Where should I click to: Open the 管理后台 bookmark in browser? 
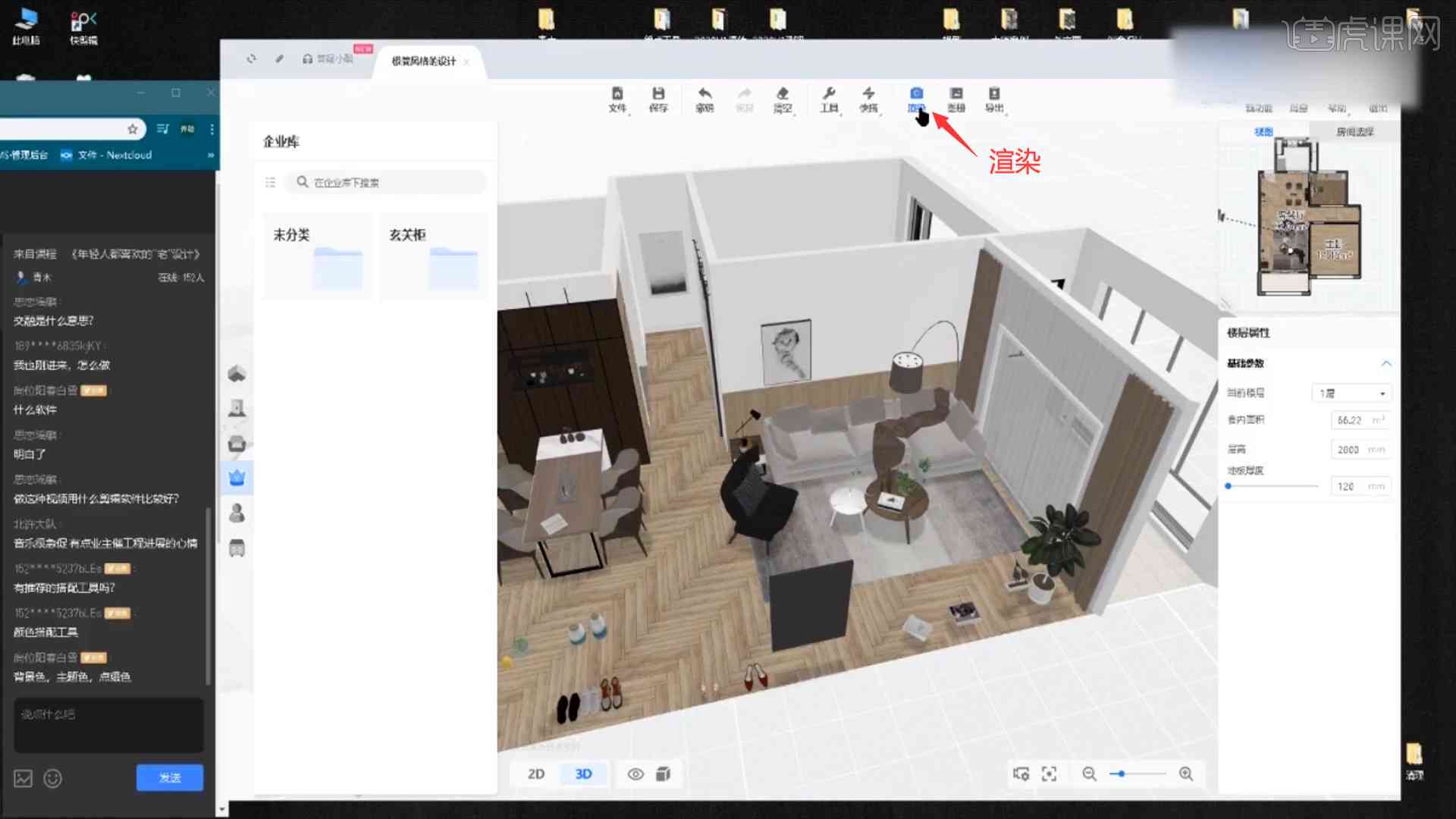click(x=24, y=155)
